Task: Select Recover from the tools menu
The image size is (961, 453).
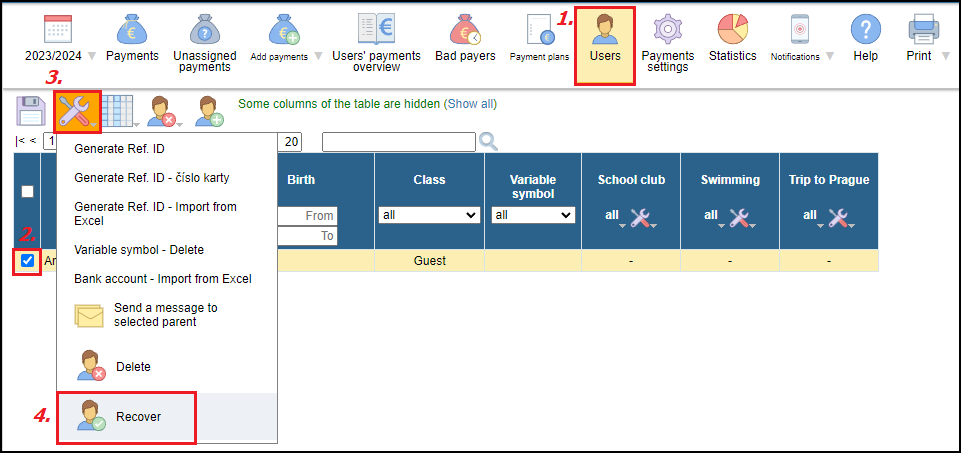Action: (x=137, y=416)
